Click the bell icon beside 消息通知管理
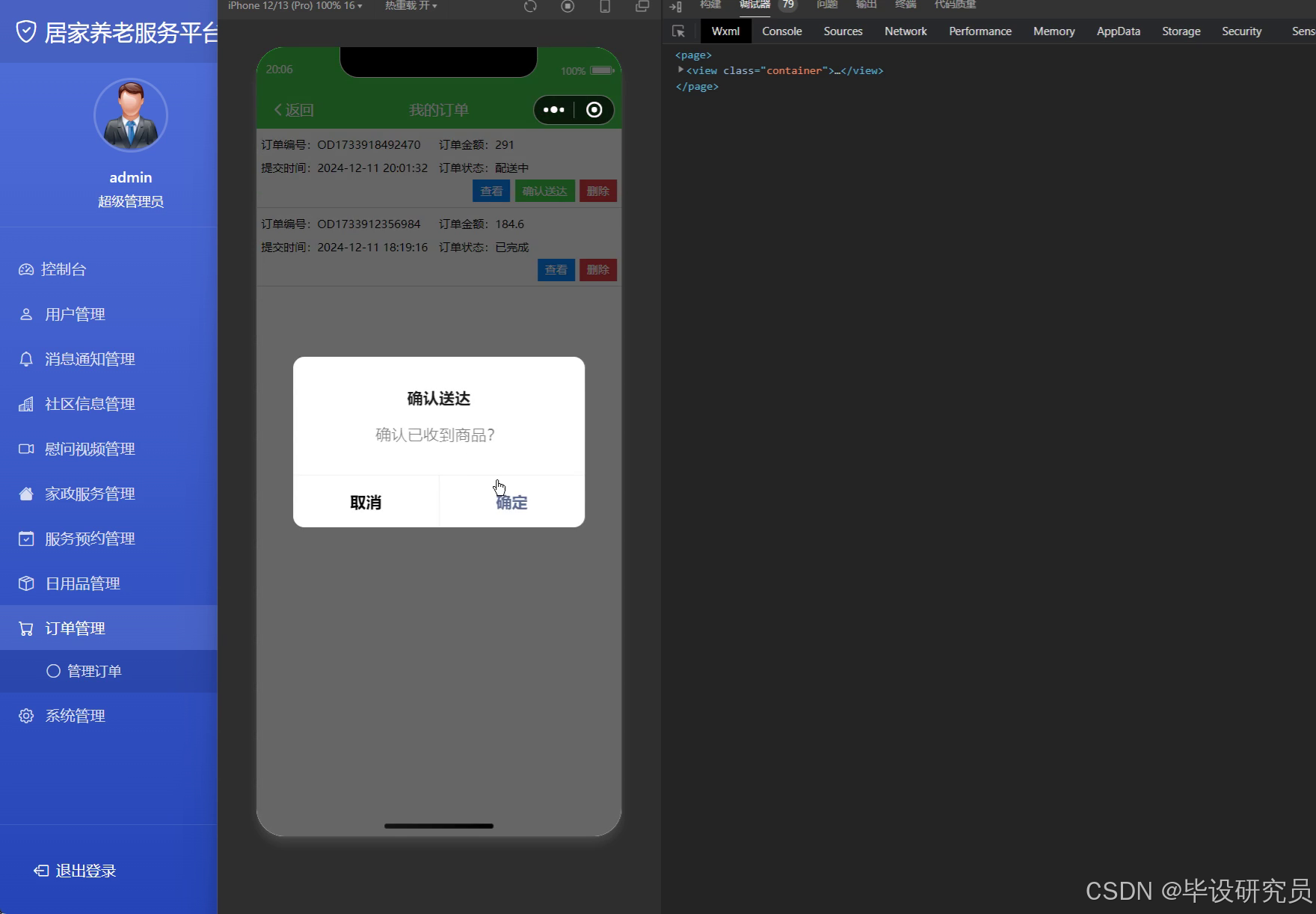The width and height of the screenshot is (1316, 914). point(26,359)
